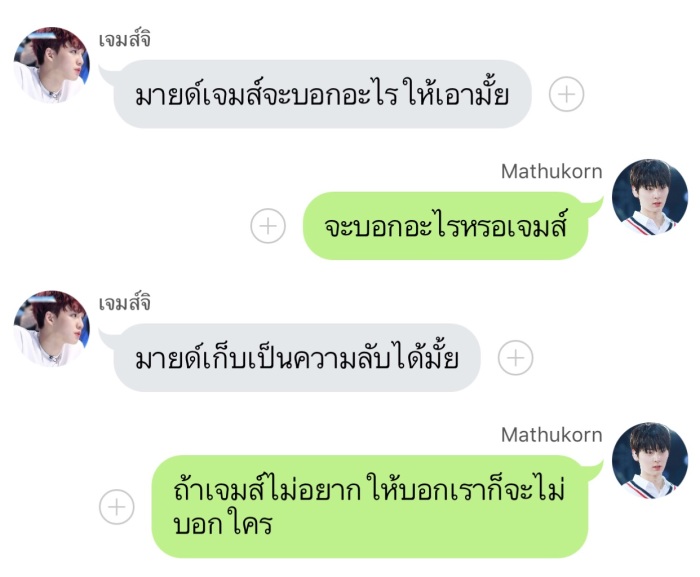The height and width of the screenshot is (577, 700).
Task: Click the second line "บอกใคร" in last bubble
Action: pyautogui.click(x=222, y=523)
